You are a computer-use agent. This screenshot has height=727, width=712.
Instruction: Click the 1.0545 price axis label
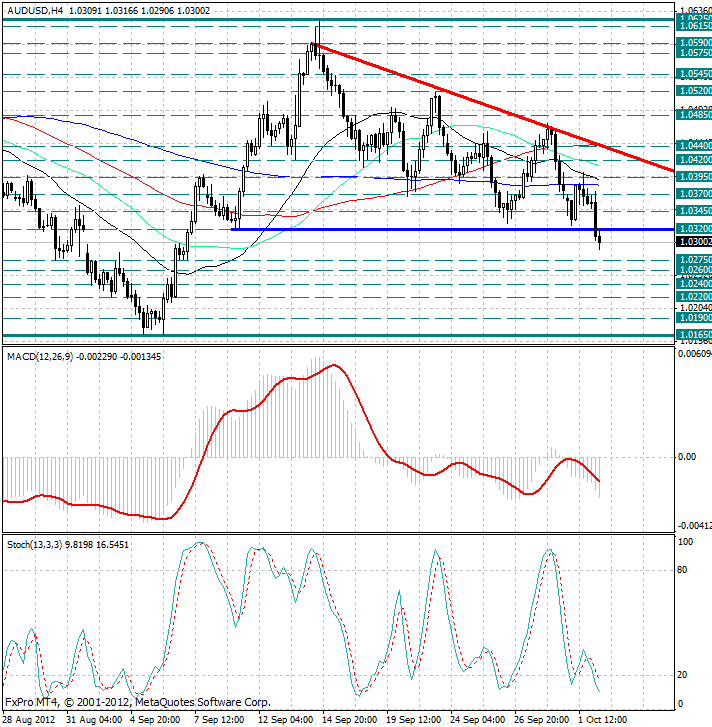coord(694,74)
